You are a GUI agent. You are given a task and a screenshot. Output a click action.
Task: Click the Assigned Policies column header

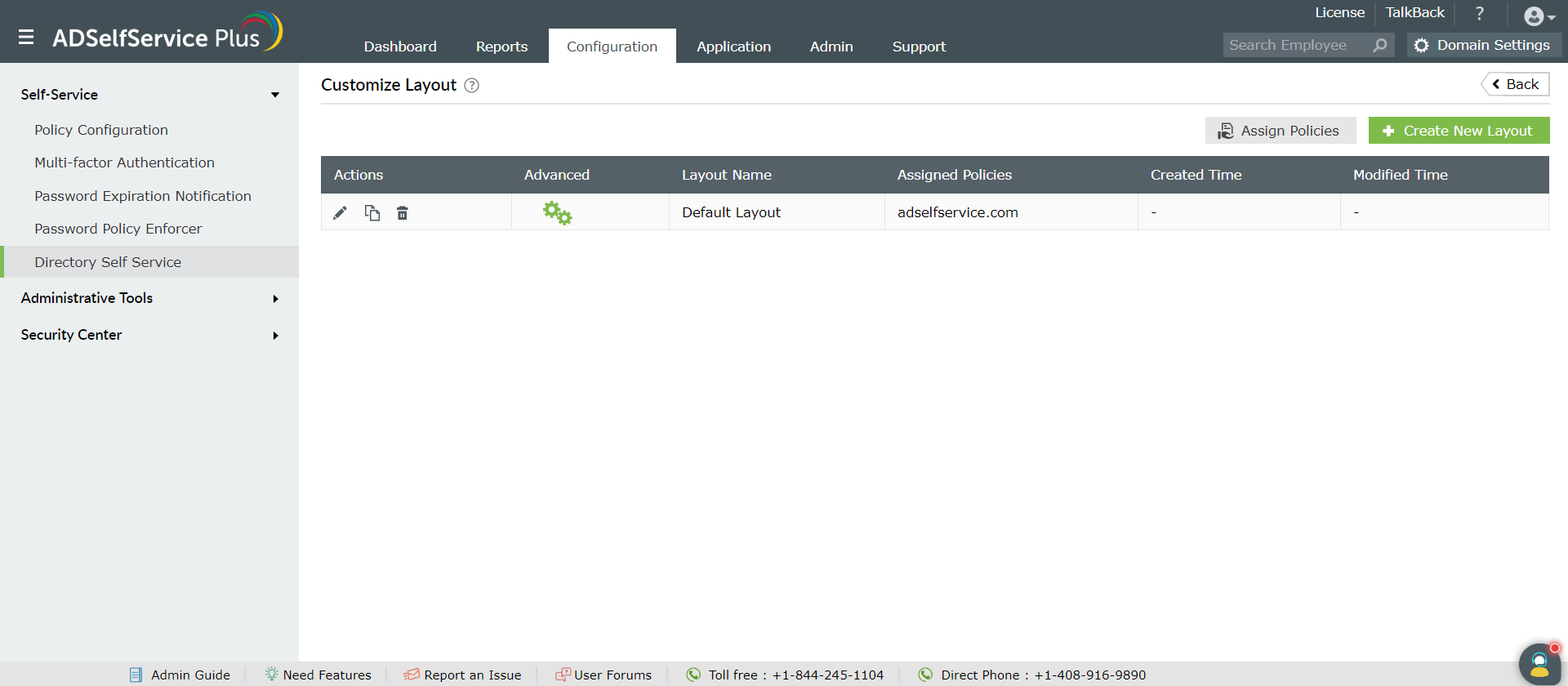pos(955,175)
